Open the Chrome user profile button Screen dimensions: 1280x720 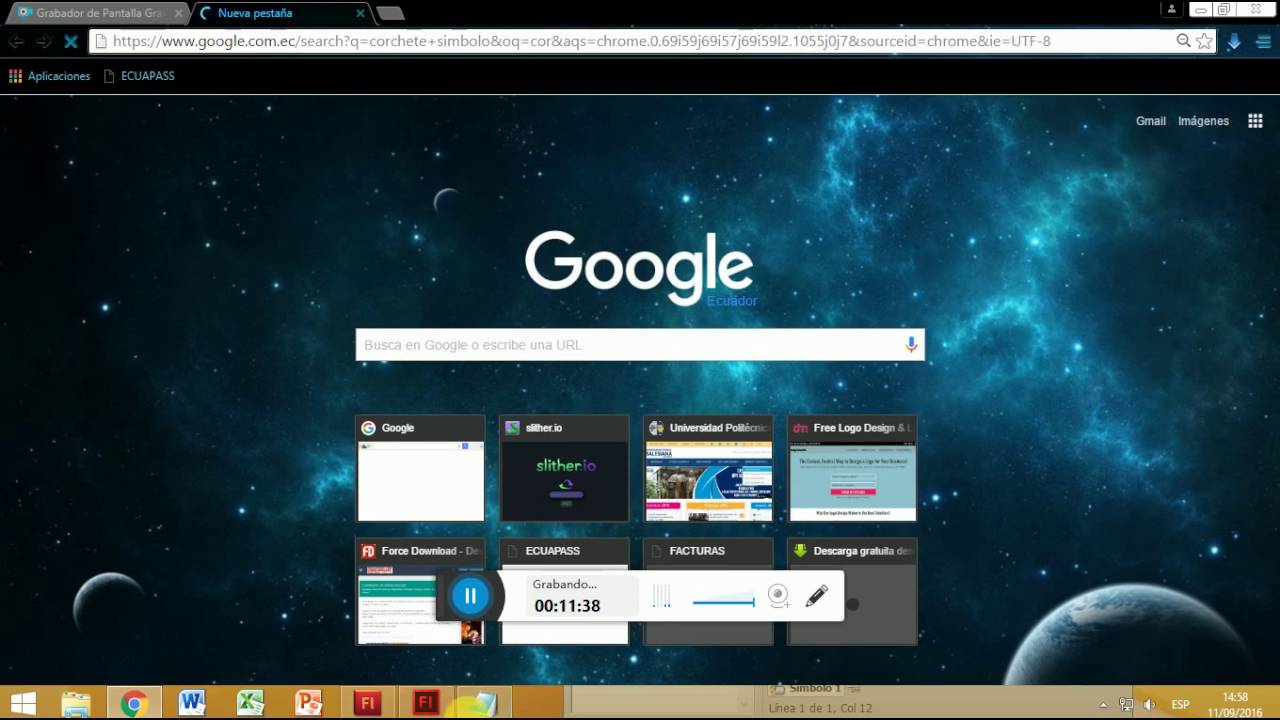1171,9
